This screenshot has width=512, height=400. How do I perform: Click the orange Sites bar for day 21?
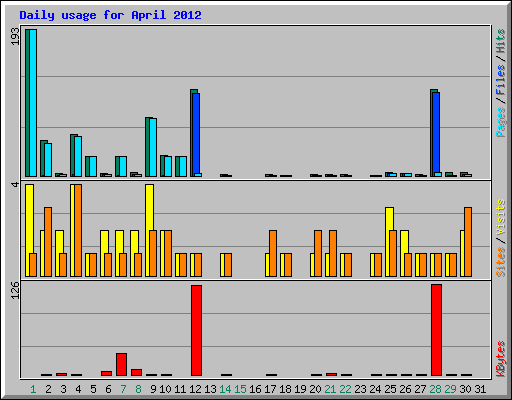click(x=333, y=253)
